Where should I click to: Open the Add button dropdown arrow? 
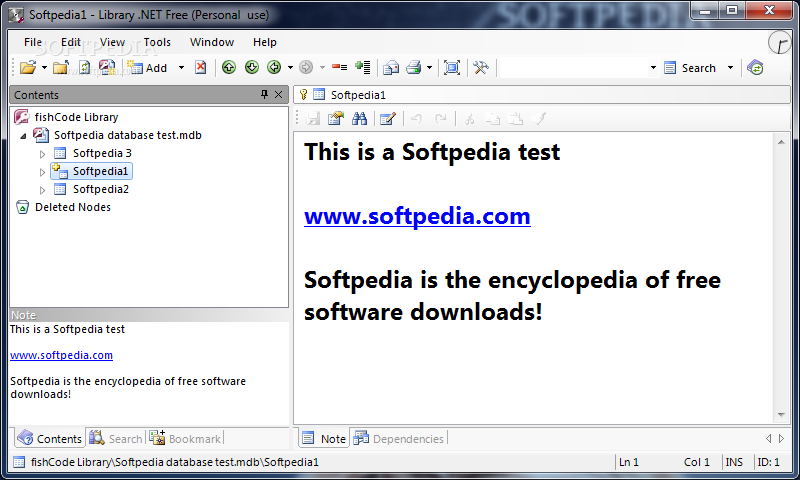point(181,67)
